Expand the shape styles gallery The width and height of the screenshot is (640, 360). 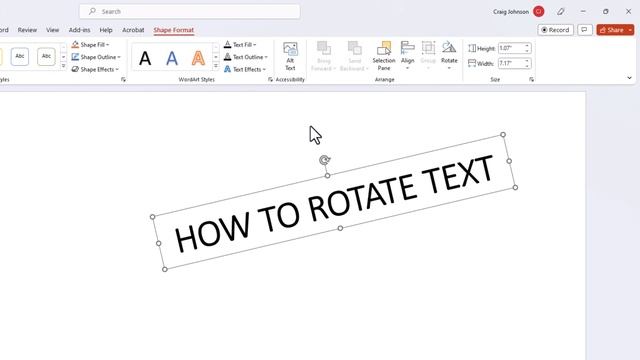(63, 66)
